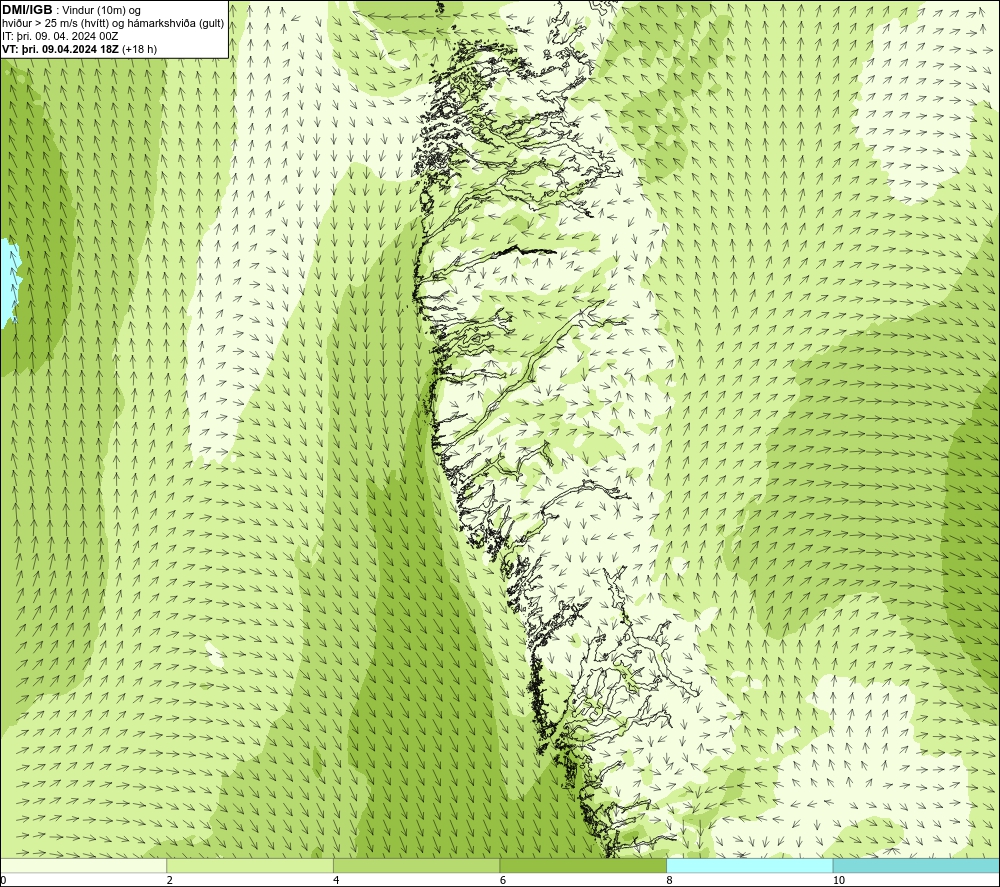Click the legend label '2'
1000x887 pixels.
tap(170, 880)
